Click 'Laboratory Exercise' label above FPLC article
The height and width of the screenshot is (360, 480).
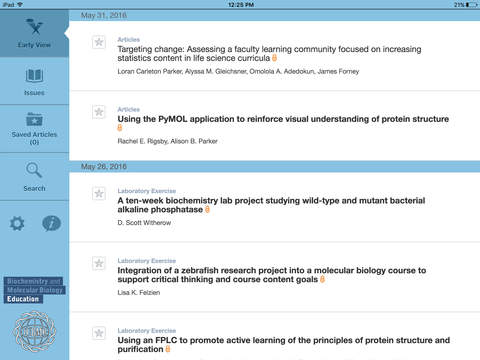click(x=147, y=331)
